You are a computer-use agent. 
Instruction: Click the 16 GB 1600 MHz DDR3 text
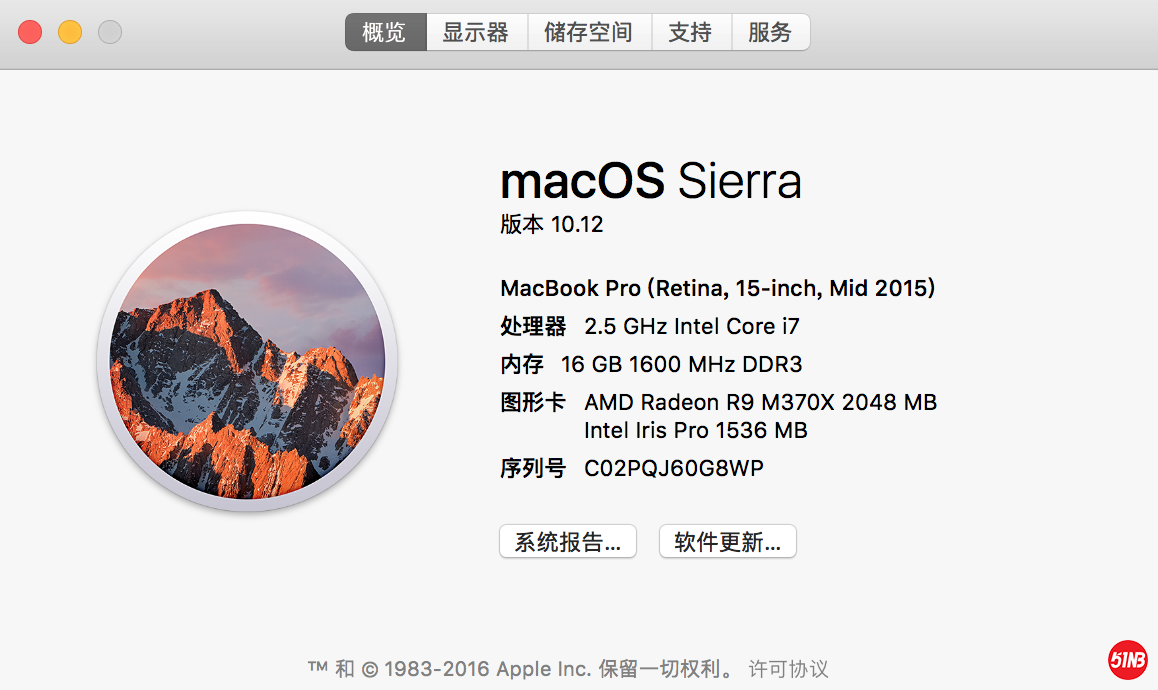click(682, 364)
